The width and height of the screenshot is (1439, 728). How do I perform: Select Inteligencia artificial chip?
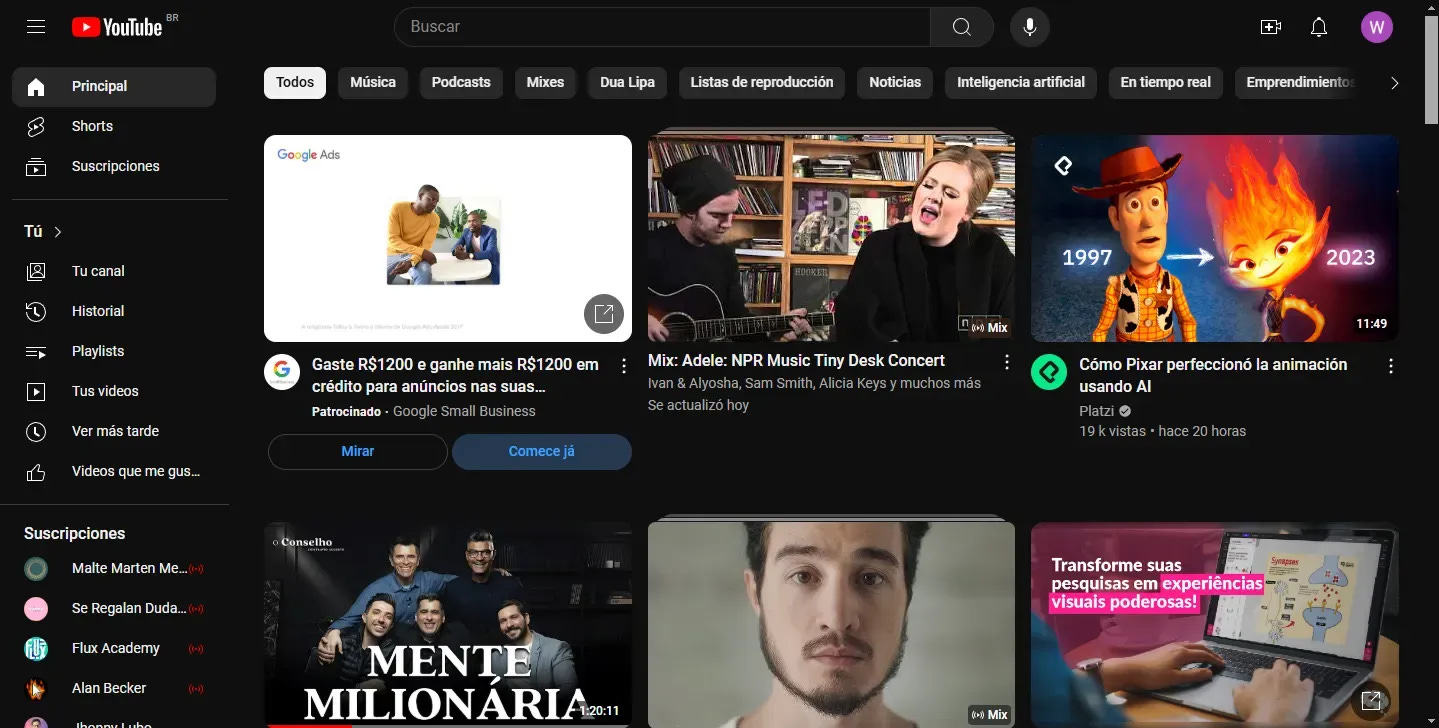[x=1021, y=83]
